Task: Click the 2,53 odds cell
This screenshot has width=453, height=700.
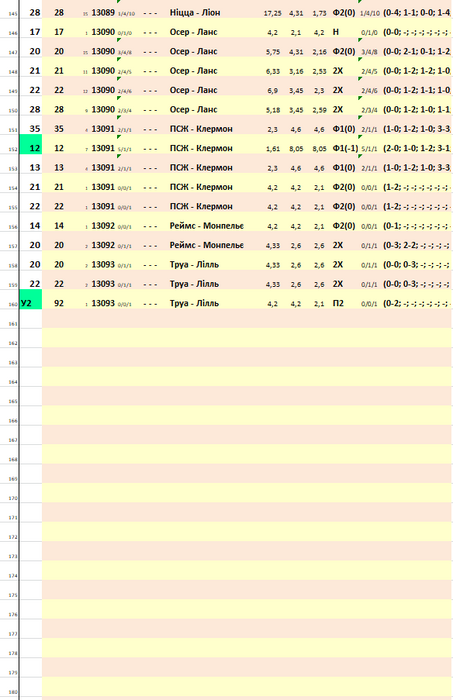Action: pos(319,71)
